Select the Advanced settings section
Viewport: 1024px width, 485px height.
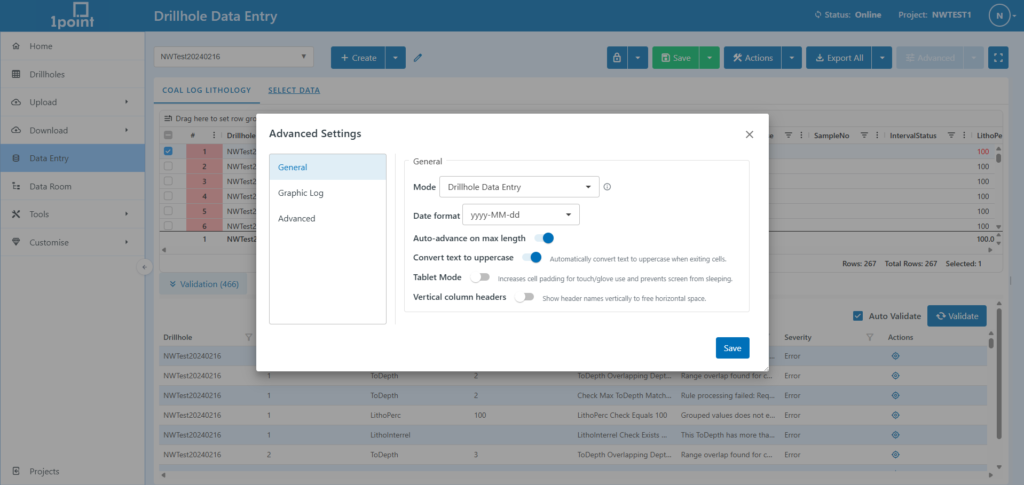click(297, 218)
